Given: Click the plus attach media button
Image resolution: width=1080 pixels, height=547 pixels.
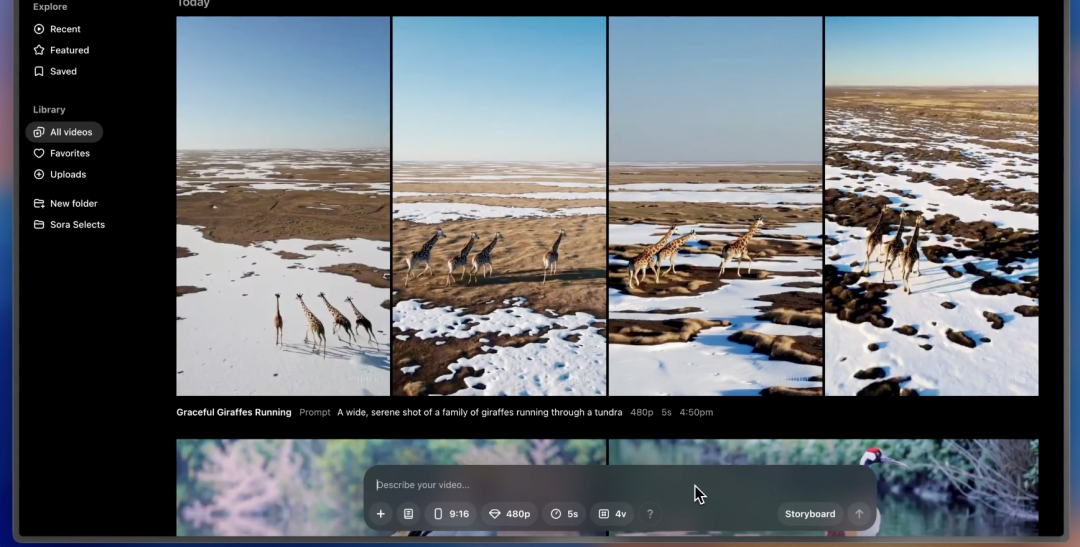Looking at the screenshot, I should 381,514.
